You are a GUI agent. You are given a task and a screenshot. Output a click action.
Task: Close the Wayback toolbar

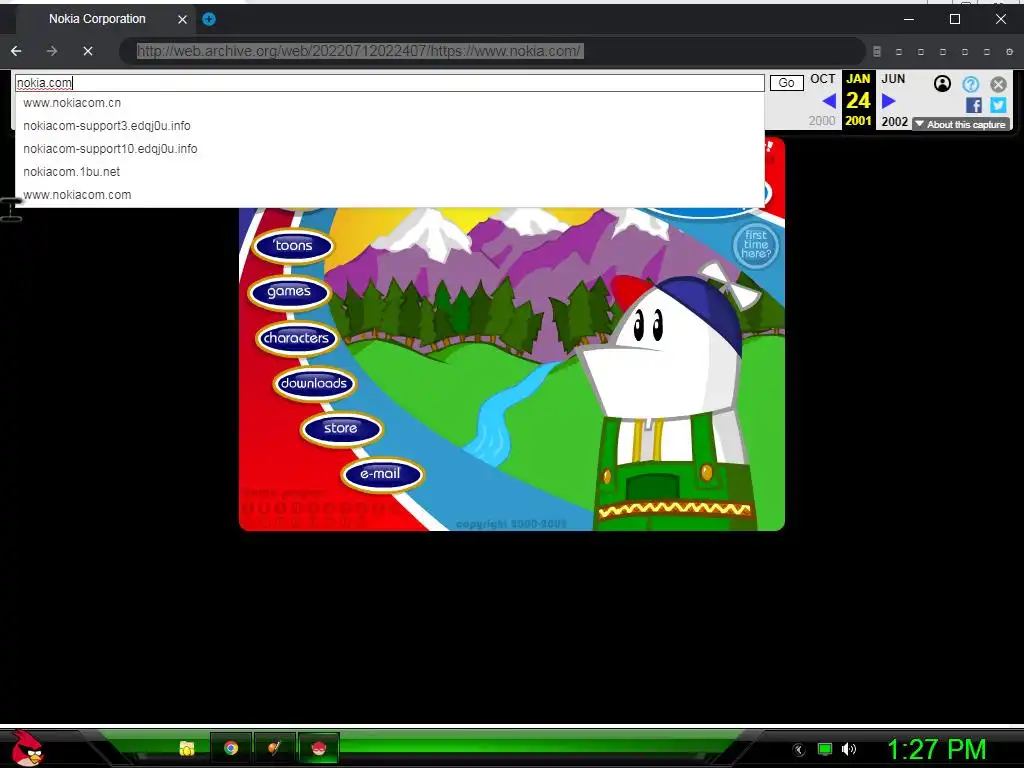(x=998, y=84)
